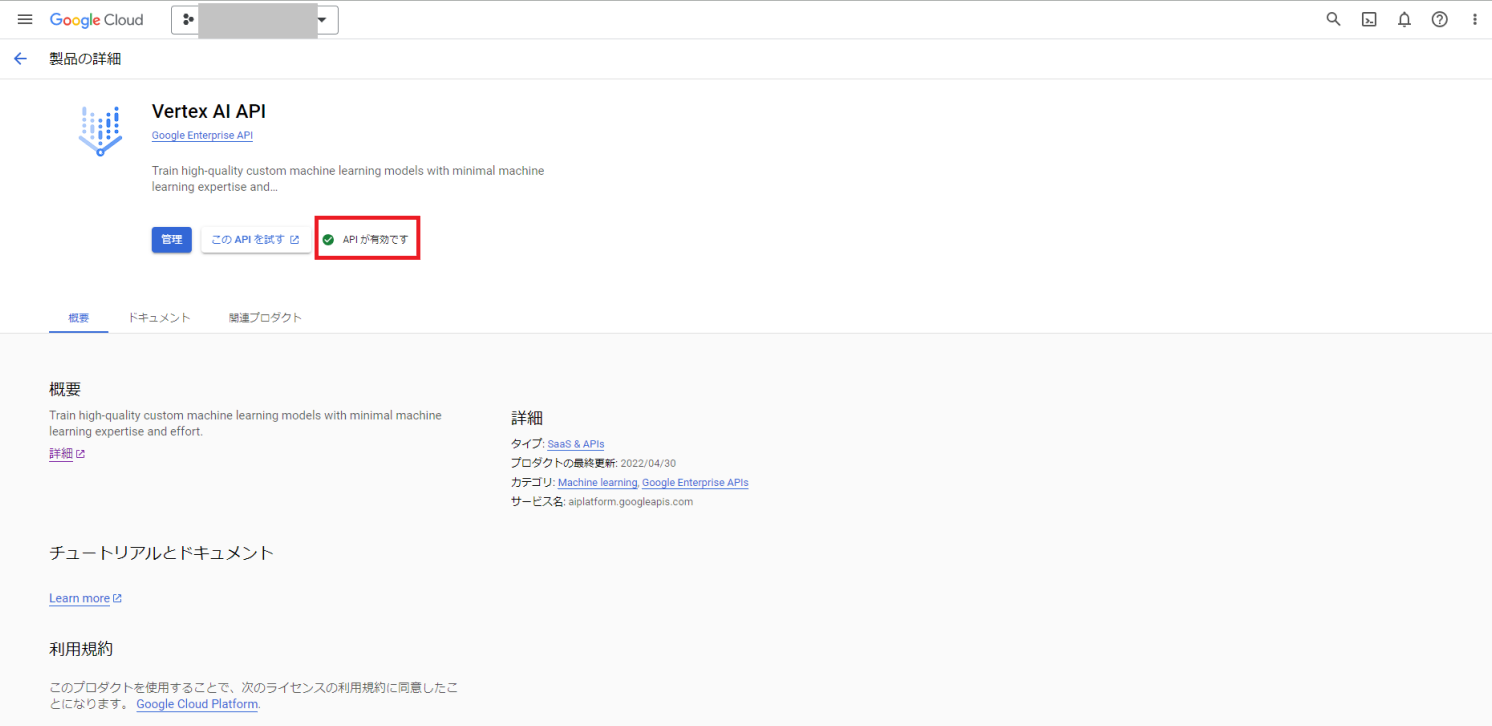This screenshot has height=726, width=1492.
Task: Open the help question mark menu
Action: click(1439, 20)
